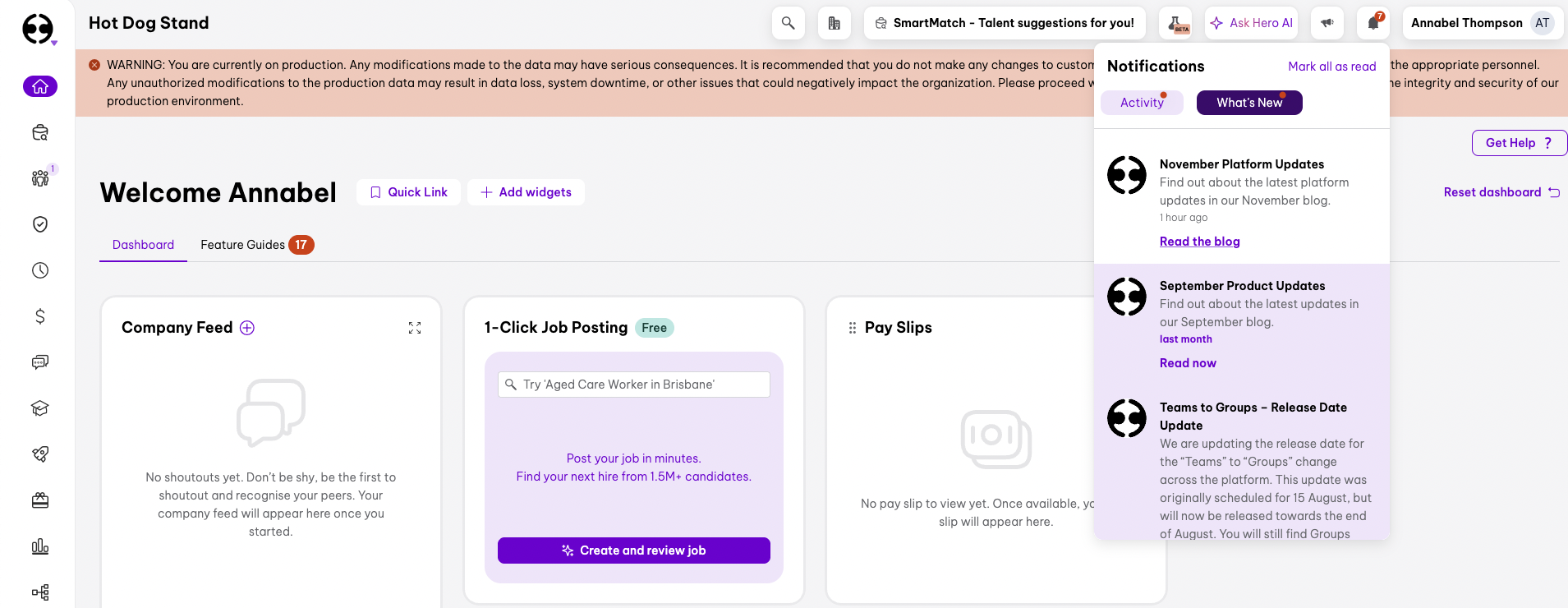This screenshot has height=608, width=1568.
Task: Switch to the Activity notifications tab
Action: pos(1142,103)
